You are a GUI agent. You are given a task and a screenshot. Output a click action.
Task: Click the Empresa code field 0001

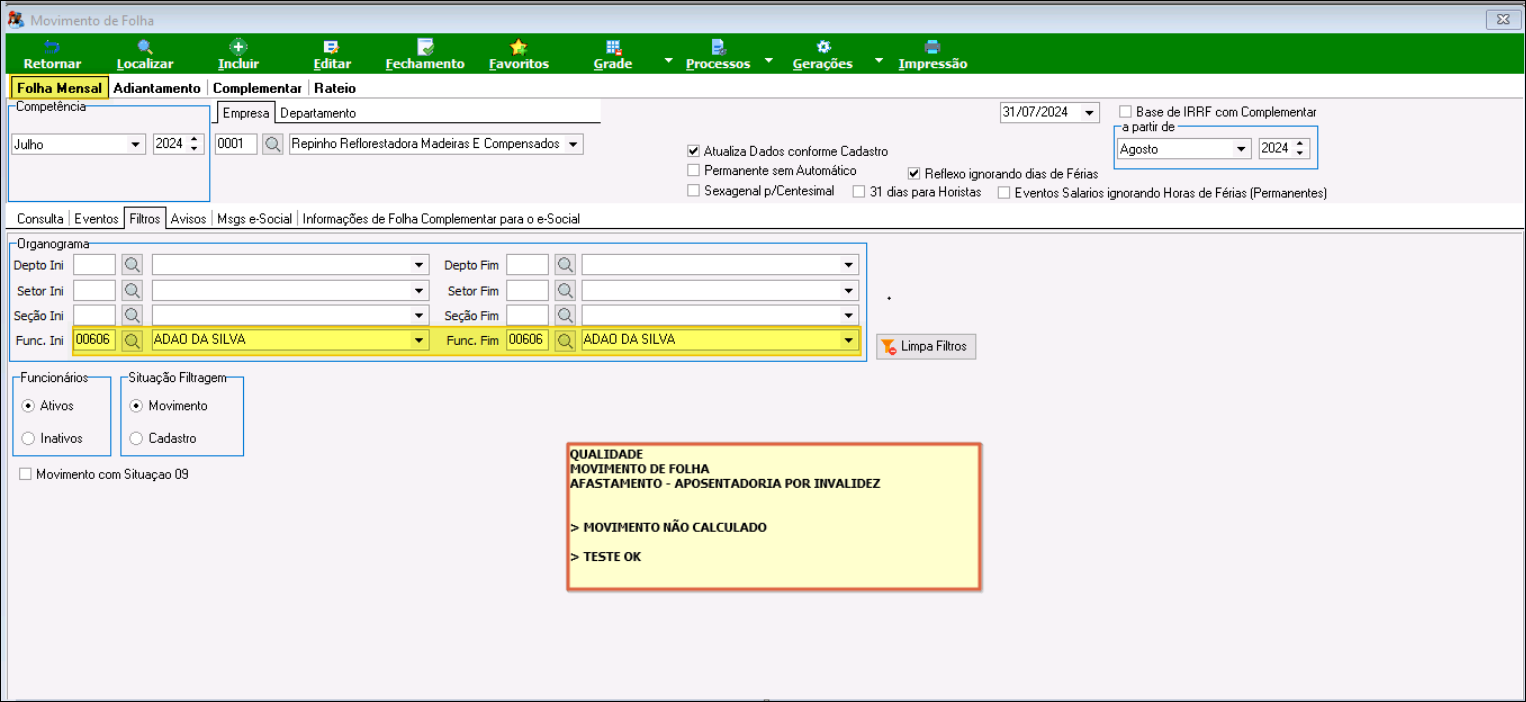pos(237,145)
